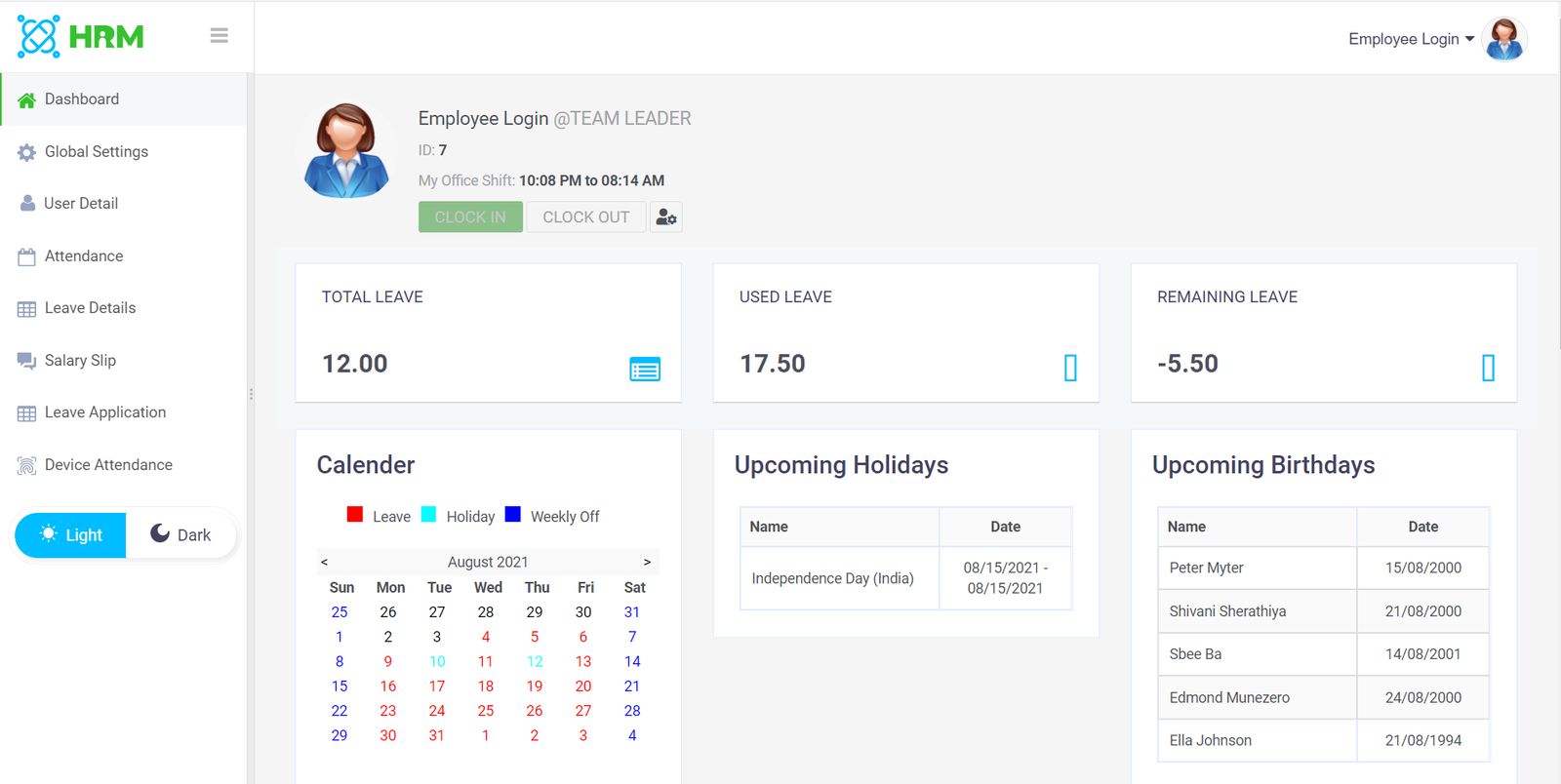Viewport: 1561px width, 784px height.
Task: Click the Used Leave card icon
Action: 1070,368
